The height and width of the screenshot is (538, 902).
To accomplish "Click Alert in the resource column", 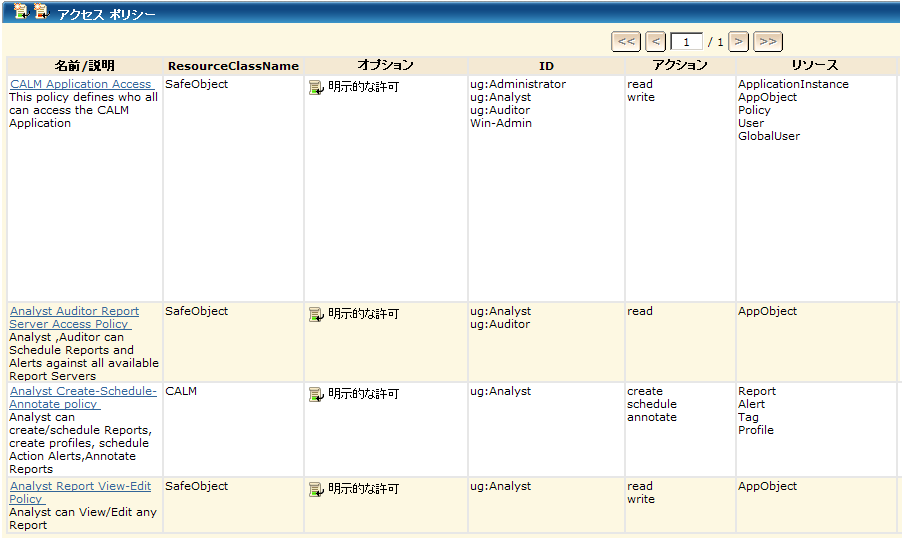I will (x=751, y=405).
